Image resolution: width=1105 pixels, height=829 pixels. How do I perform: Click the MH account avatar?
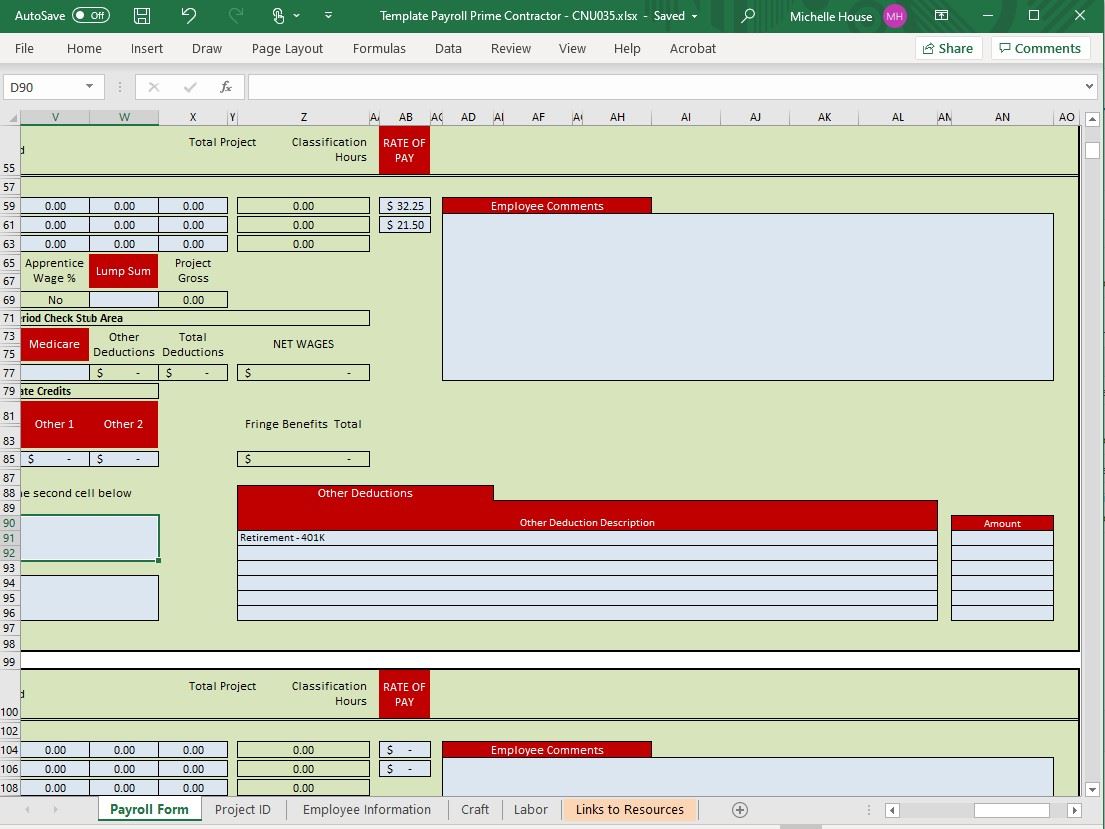pyautogui.click(x=894, y=16)
